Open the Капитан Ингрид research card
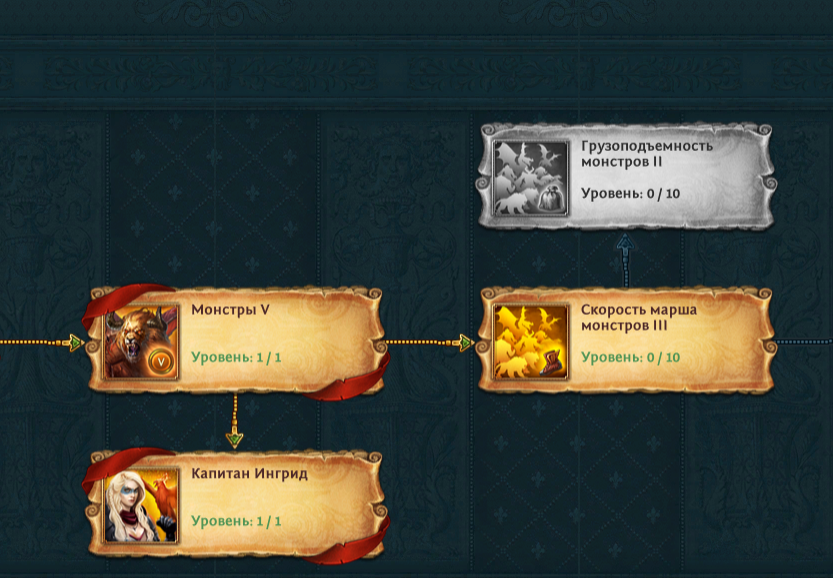Viewport: 833px width, 578px height. click(x=236, y=505)
